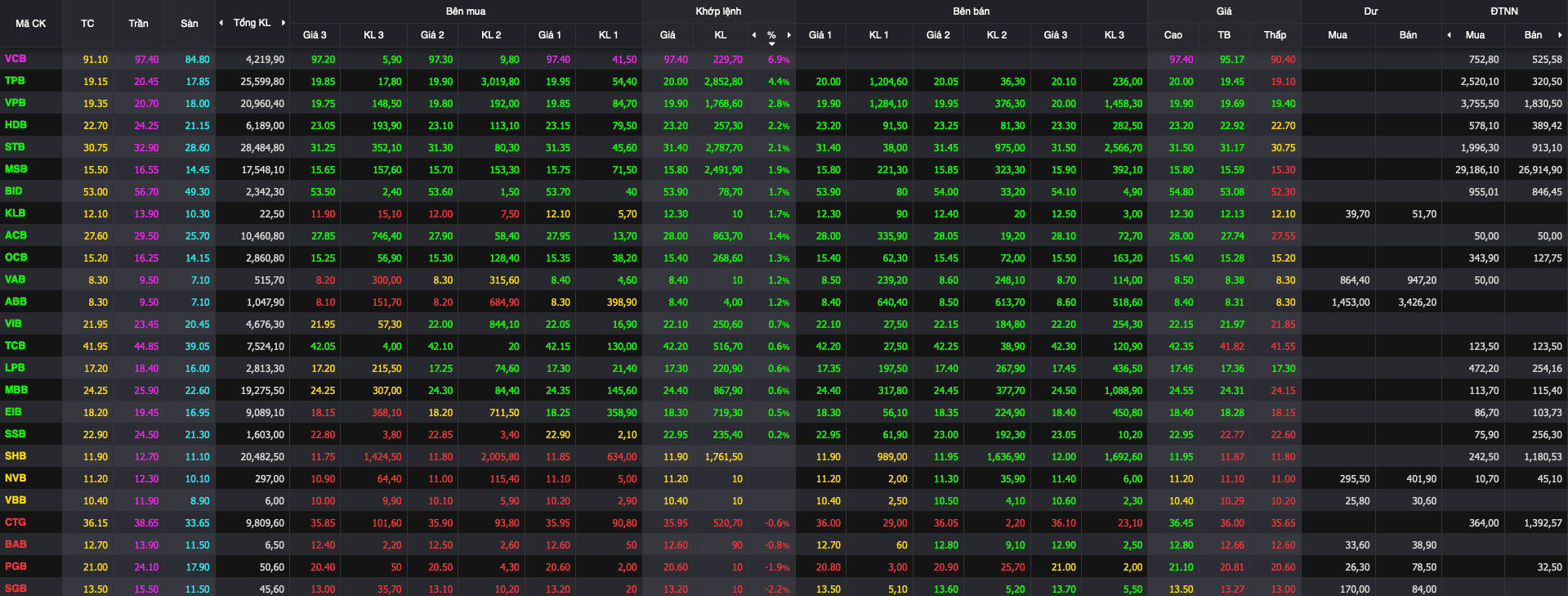Open stock symbol MBB
Screen dimensions: 1568x596
[x=16, y=390]
